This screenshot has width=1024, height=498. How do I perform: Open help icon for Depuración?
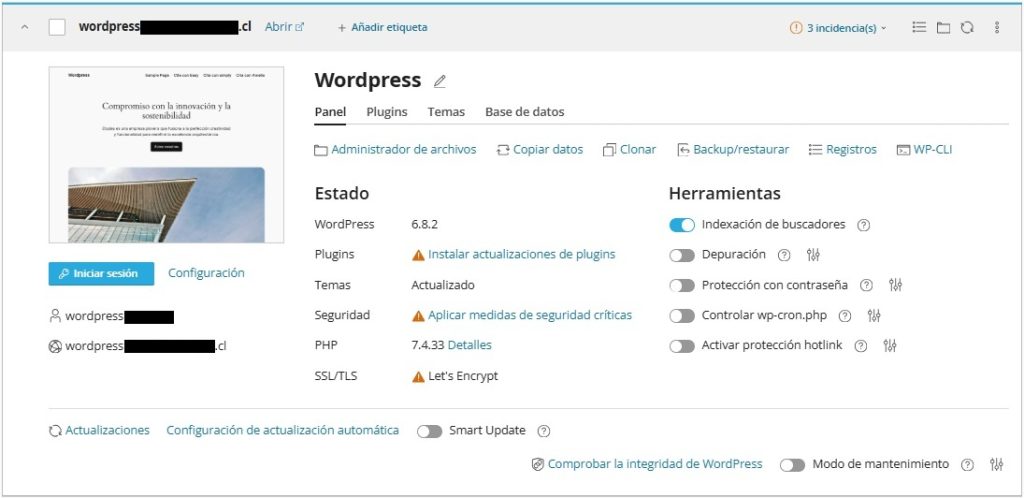[x=784, y=255]
